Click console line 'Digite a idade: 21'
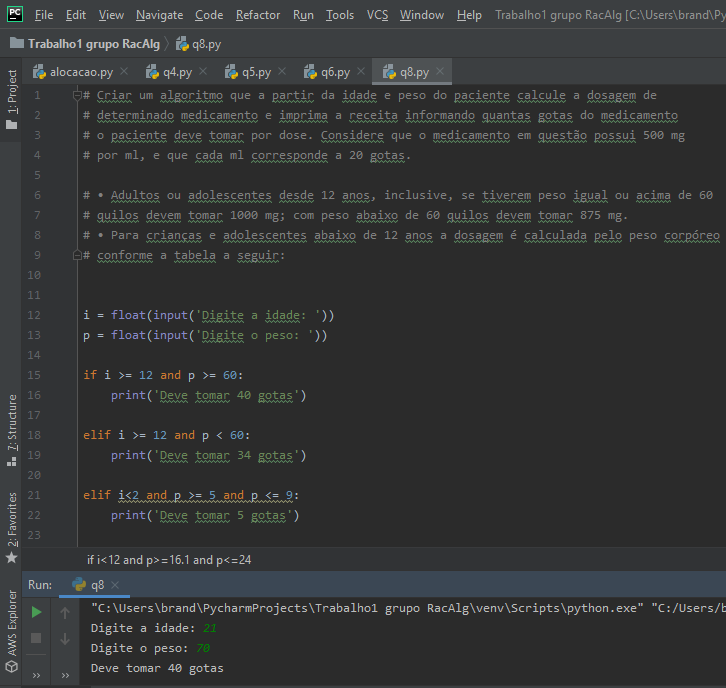 coord(154,628)
